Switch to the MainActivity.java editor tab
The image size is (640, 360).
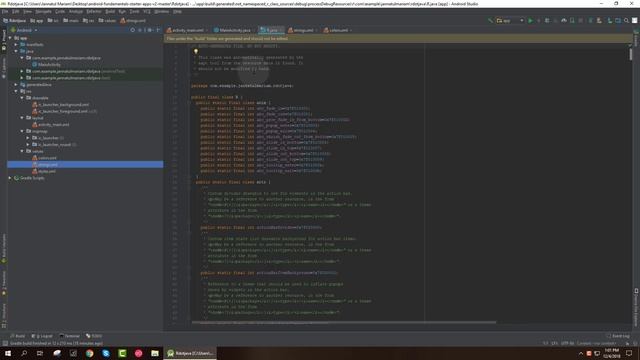click(x=233, y=30)
